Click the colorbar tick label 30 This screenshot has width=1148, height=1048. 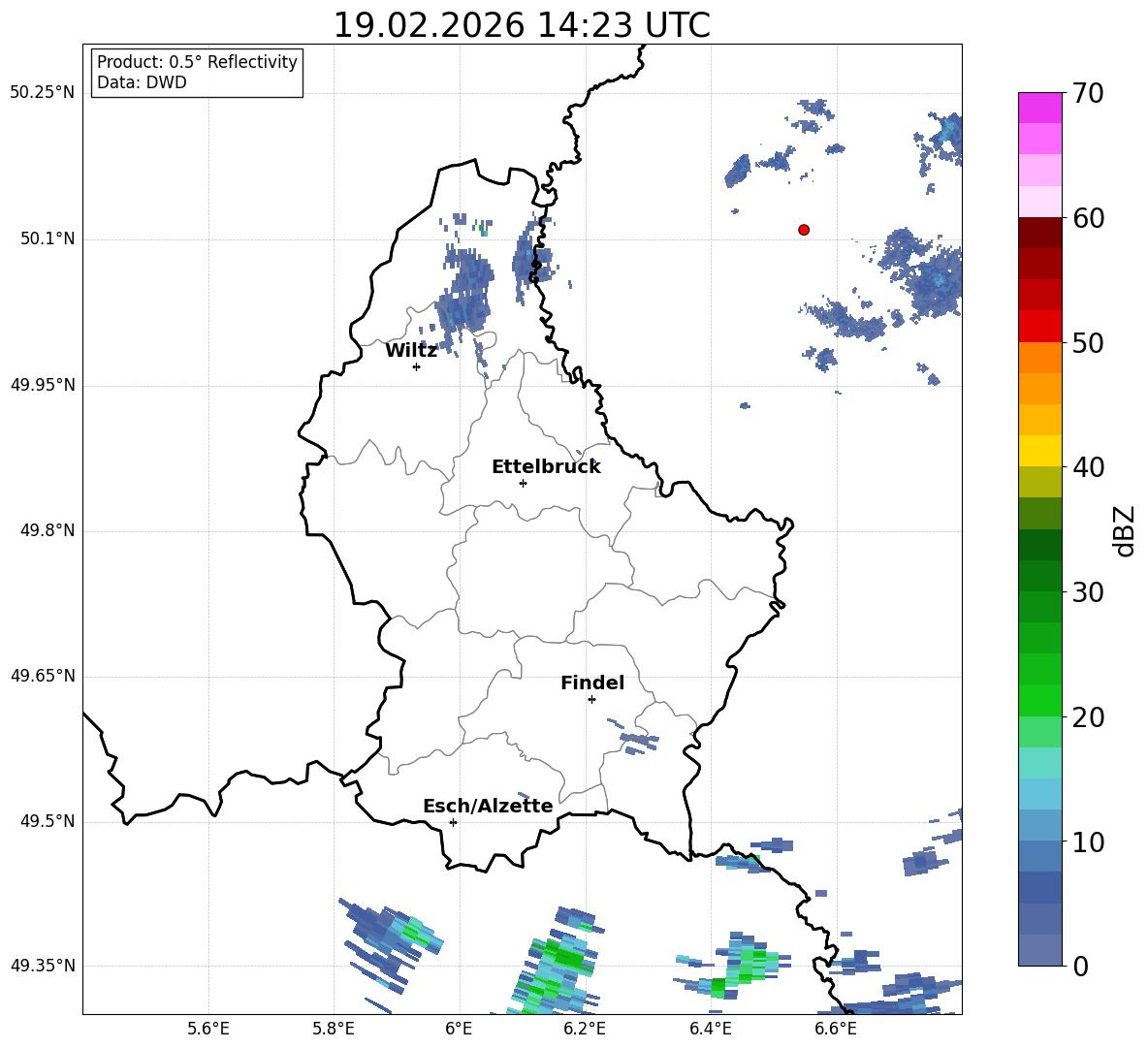tap(1088, 592)
